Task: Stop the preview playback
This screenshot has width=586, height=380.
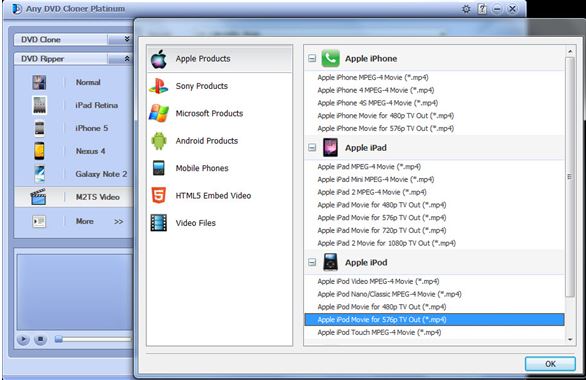Action: click(40, 339)
